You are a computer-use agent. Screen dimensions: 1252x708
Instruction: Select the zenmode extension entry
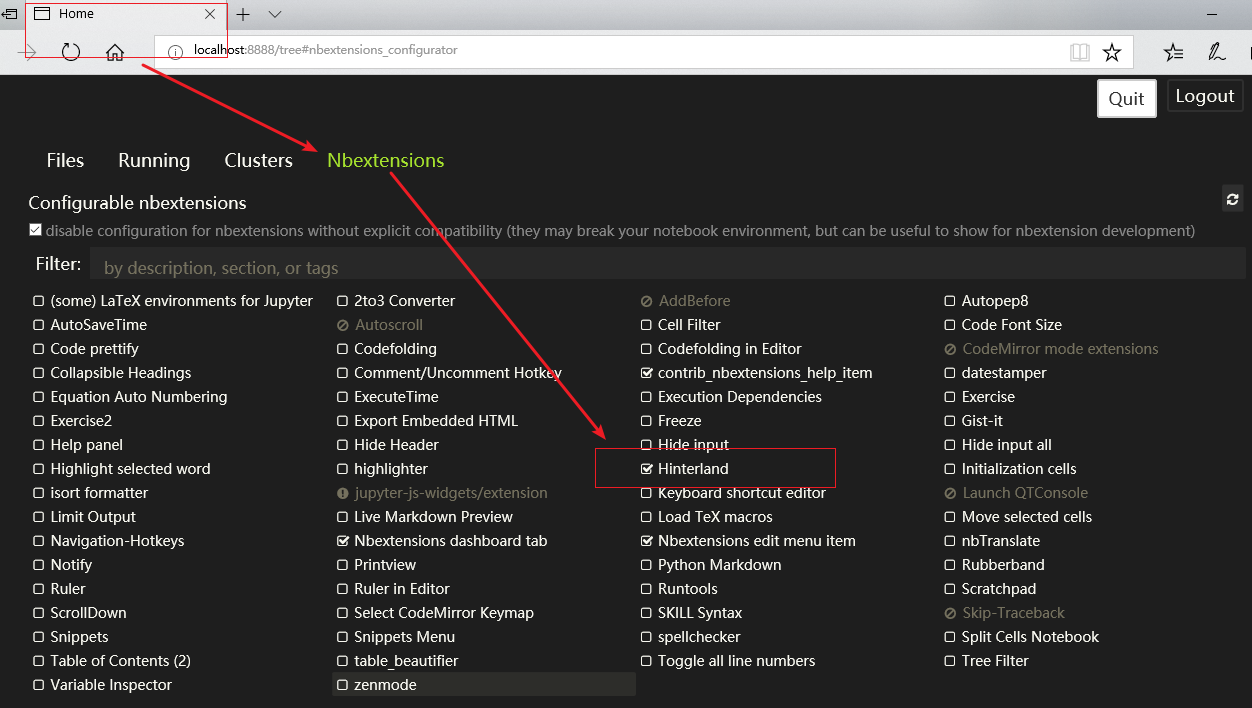[484, 685]
